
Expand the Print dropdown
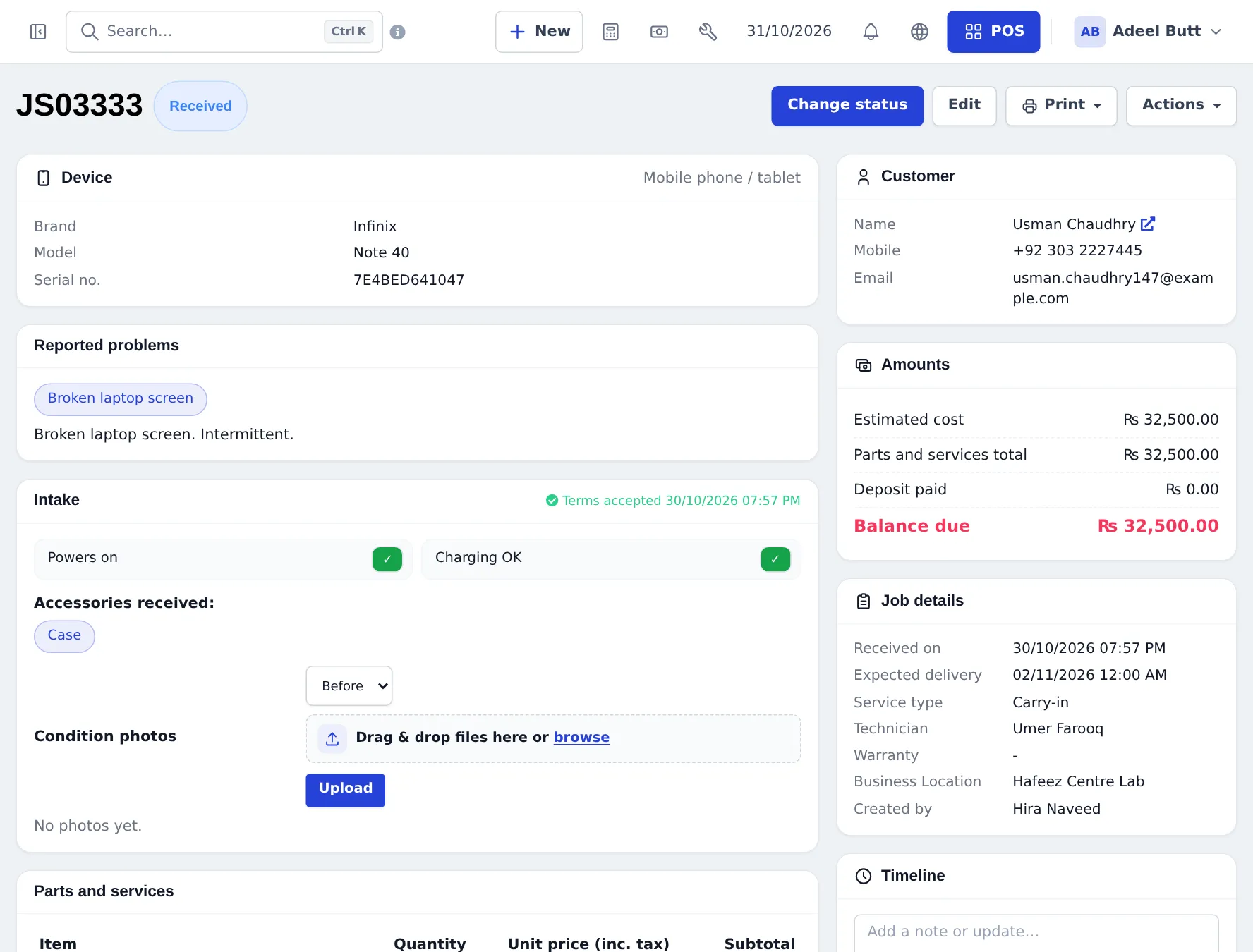coord(1061,106)
